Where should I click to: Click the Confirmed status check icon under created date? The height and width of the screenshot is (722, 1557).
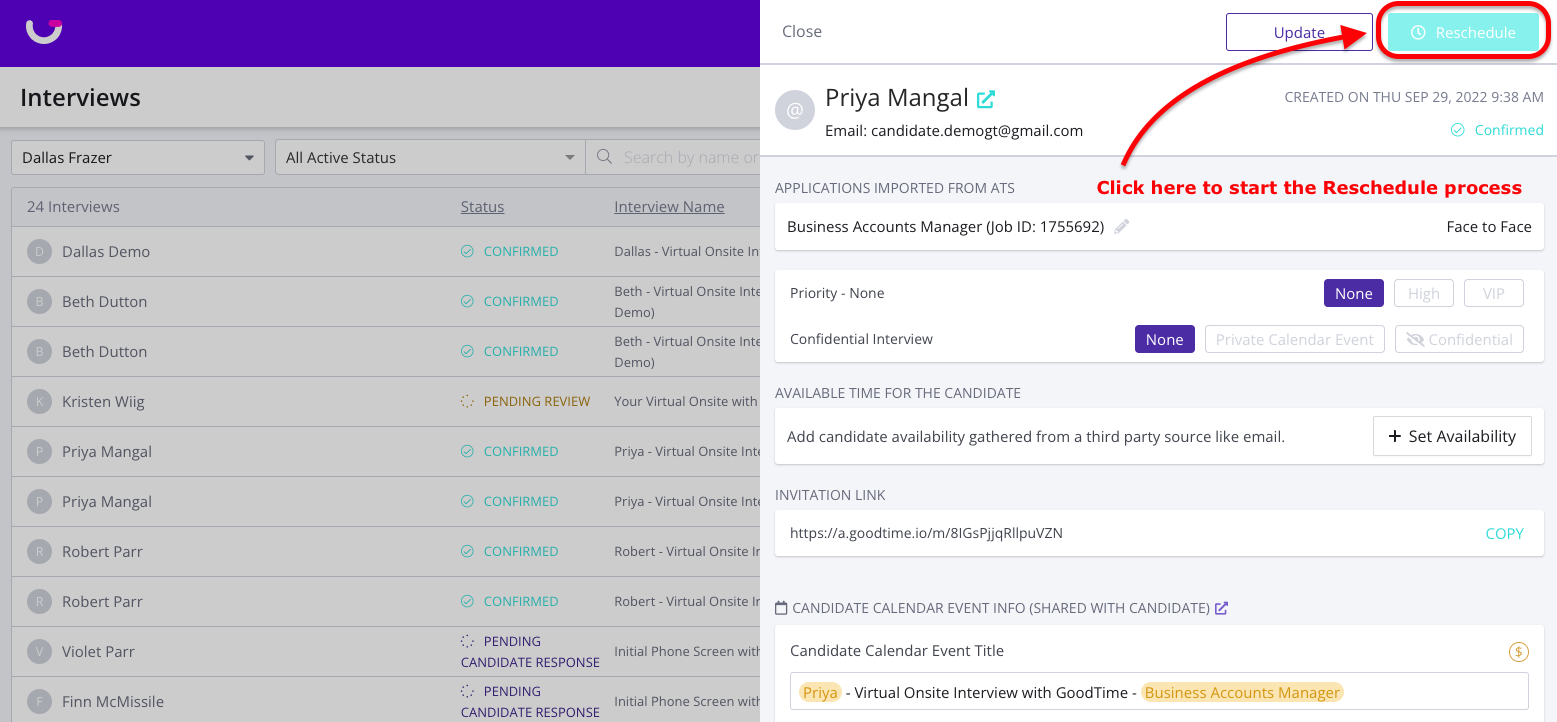pyautogui.click(x=1458, y=130)
